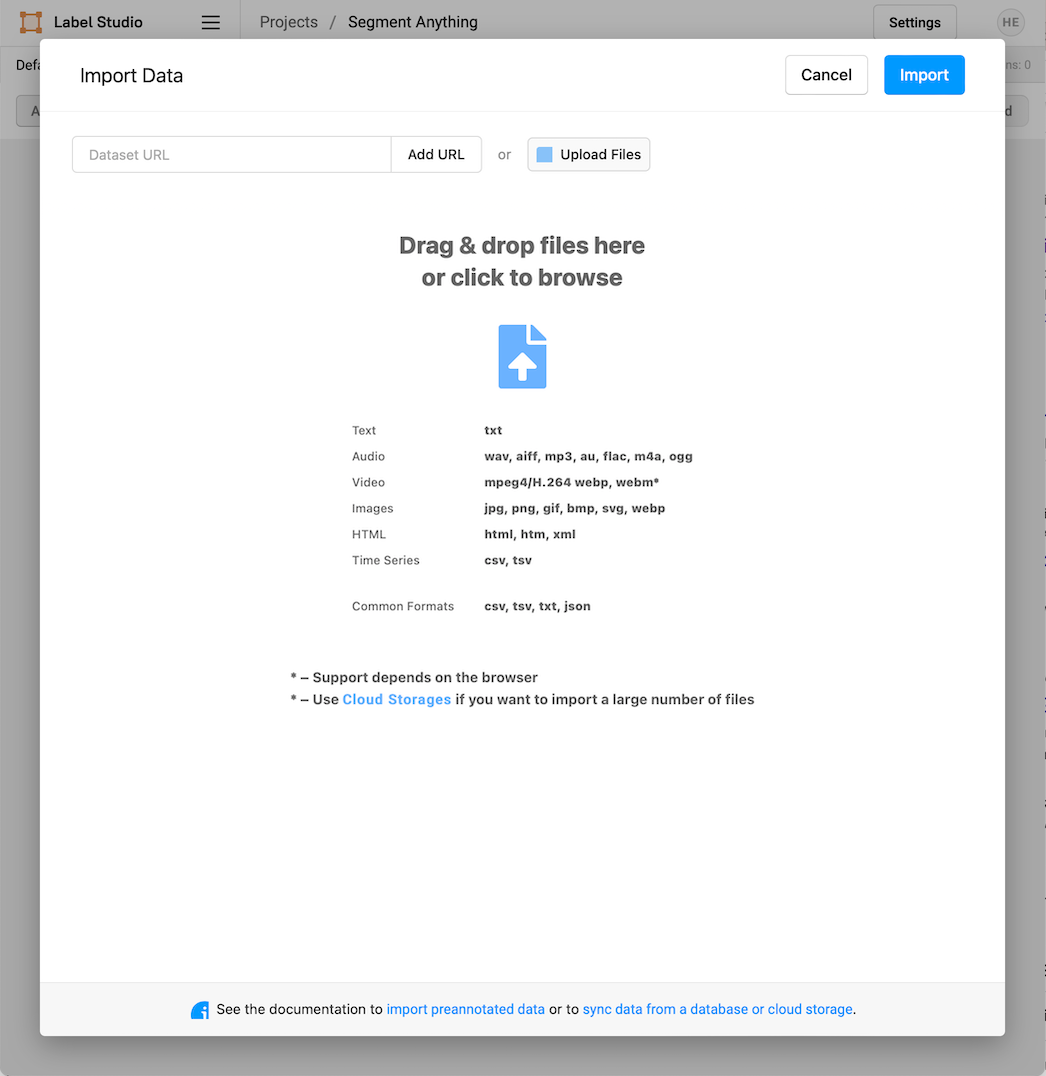The width and height of the screenshot is (1046, 1076).
Task: Open the Cloud Storages link
Action: (x=396, y=700)
